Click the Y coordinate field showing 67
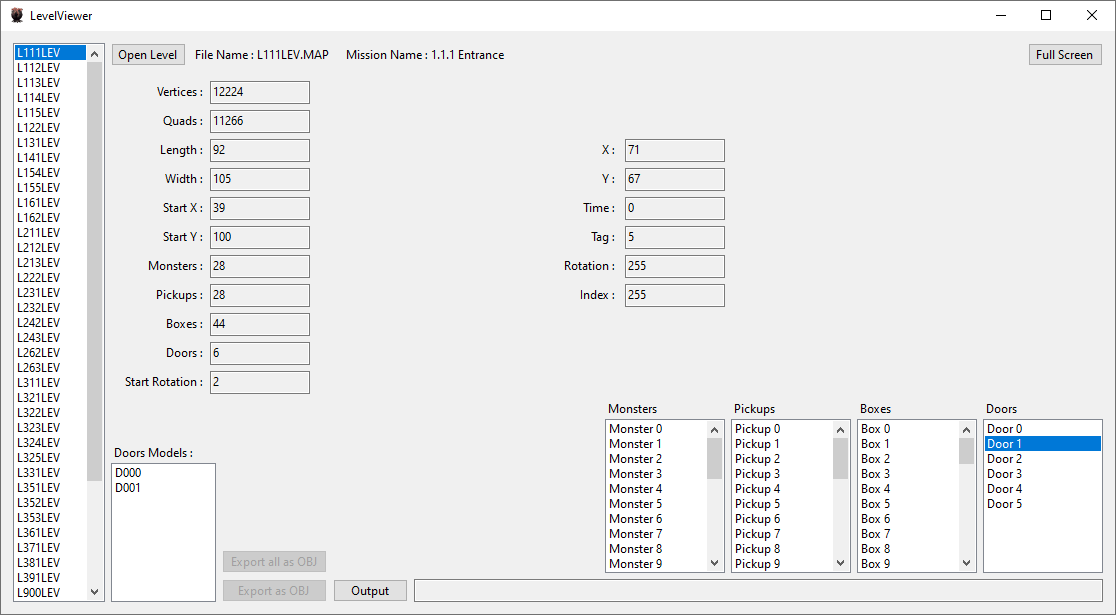This screenshot has height=615, width=1116. click(x=675, y=179)
